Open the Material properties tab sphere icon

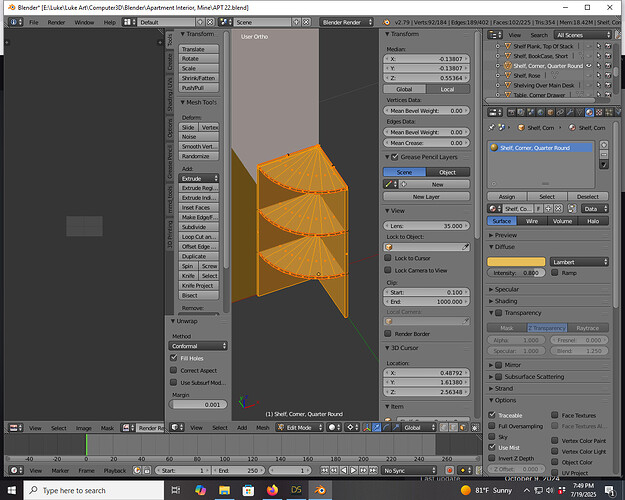tap(589, 112)
